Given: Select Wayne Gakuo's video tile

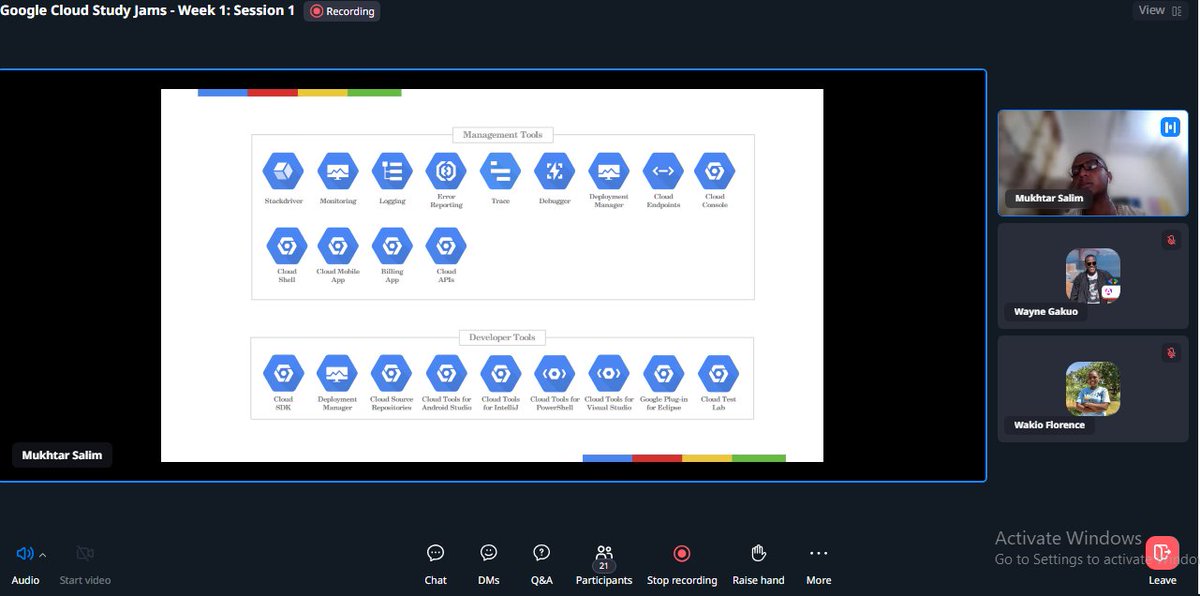Looking at the screenshot, I should pos(1092,275).
